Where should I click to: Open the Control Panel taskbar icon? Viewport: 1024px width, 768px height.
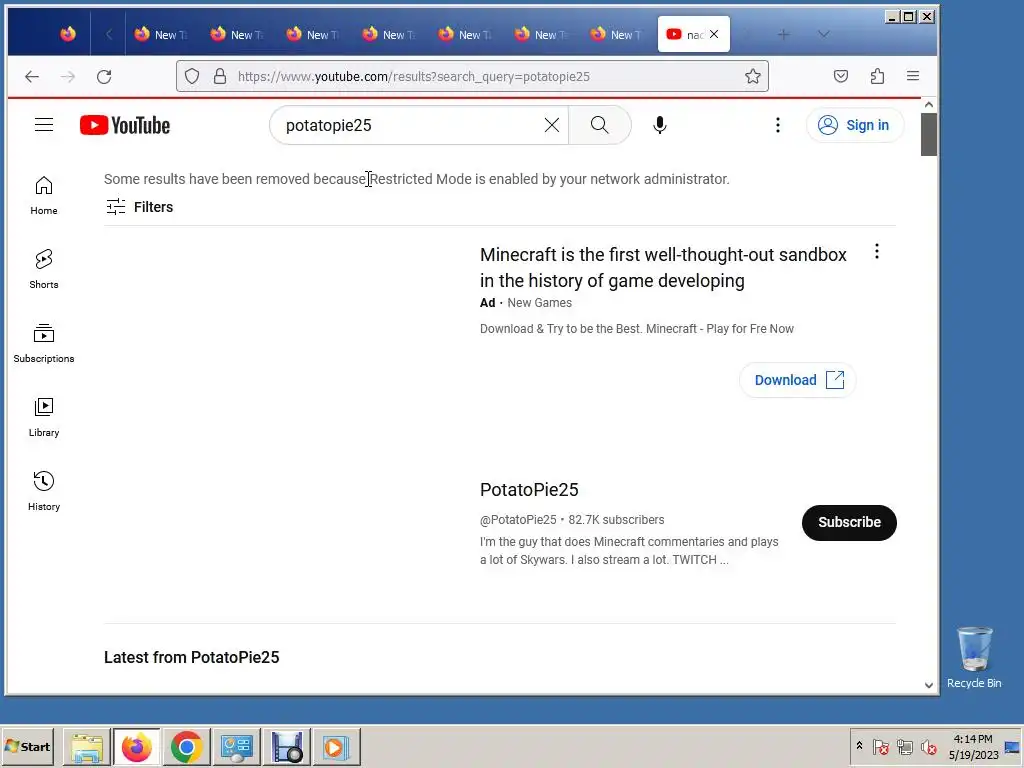(x=236, y=746)
